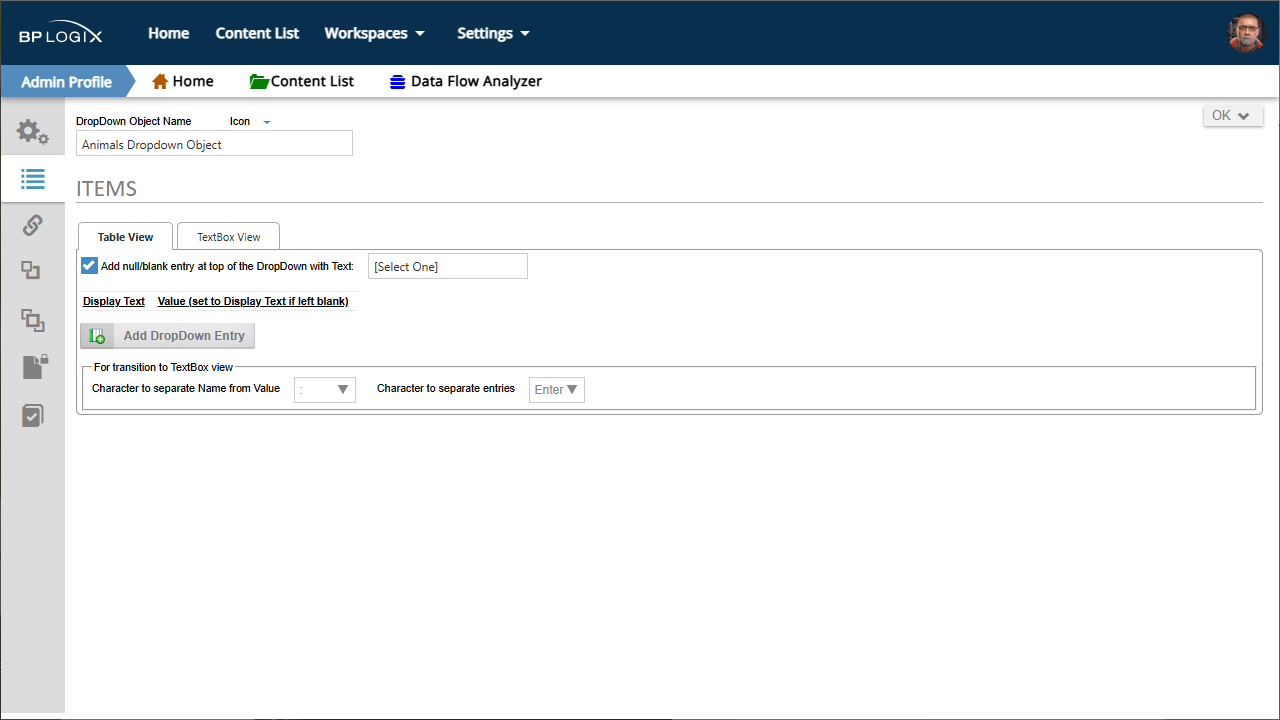Click "For transition to TextBox view" legend
1280x720 pixels.
164,367
